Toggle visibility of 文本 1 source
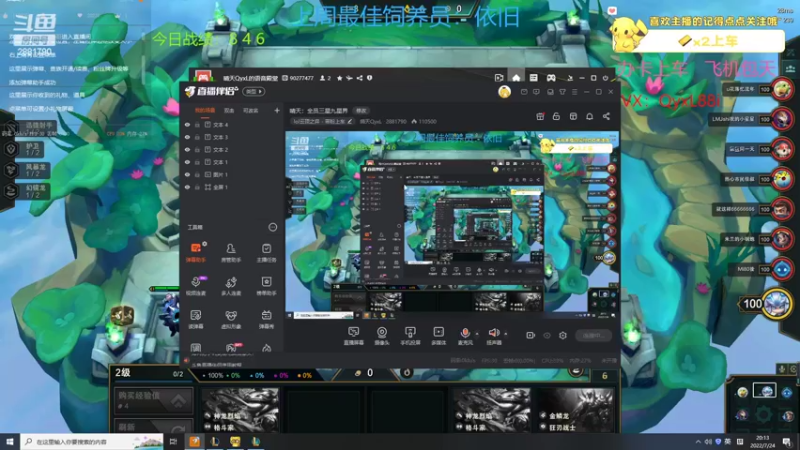Image resolution: width=800 pixels, height=450 pixels. [x=187, y=162]
